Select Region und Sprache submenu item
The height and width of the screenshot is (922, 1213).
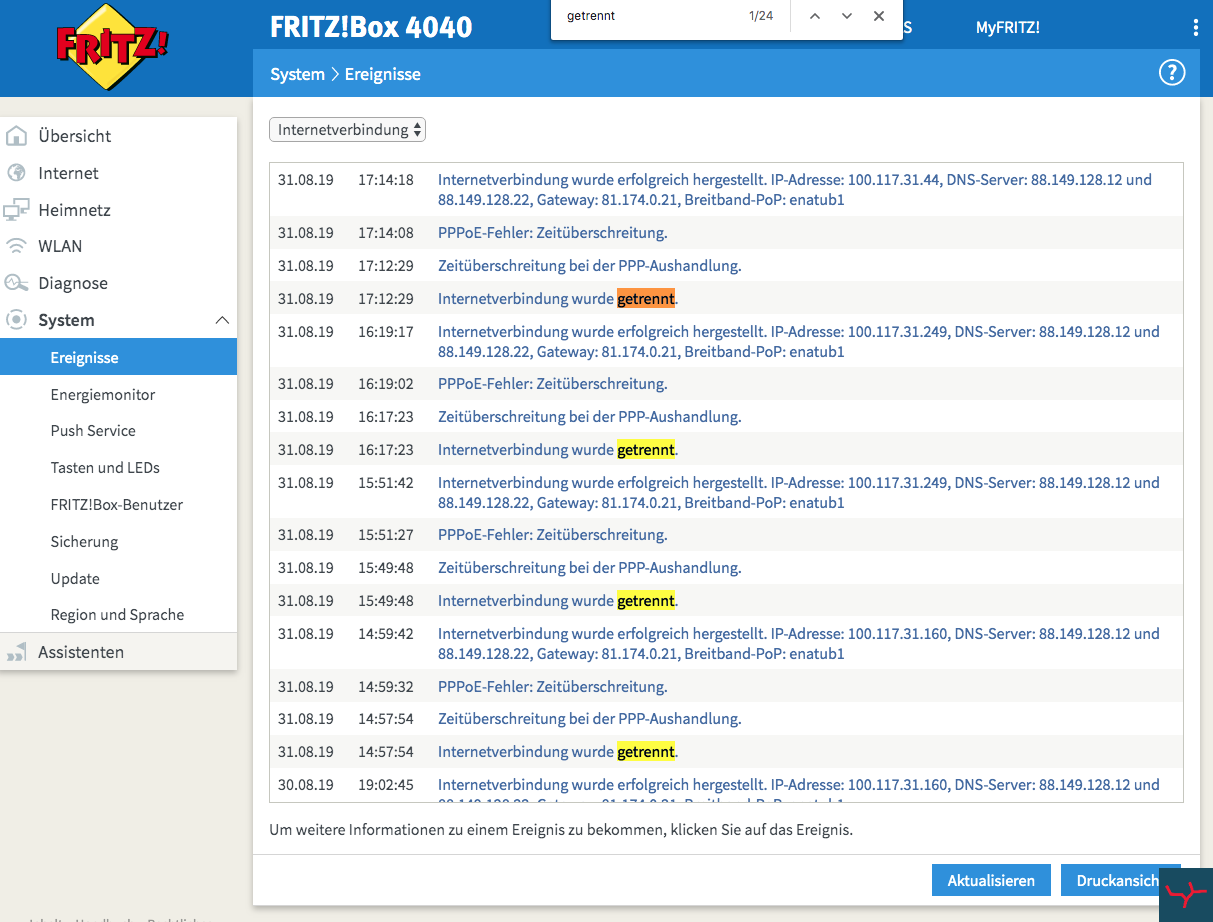click(x=117, y=615)
